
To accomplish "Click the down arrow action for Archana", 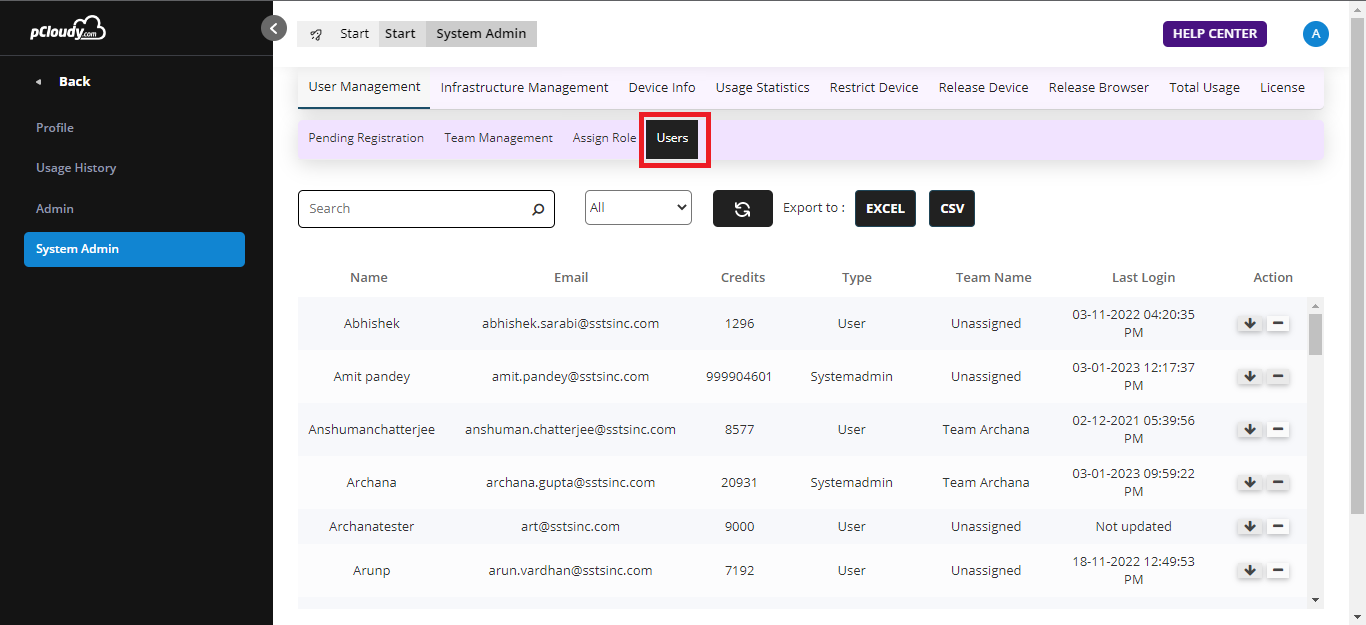I will point(1249,482).
